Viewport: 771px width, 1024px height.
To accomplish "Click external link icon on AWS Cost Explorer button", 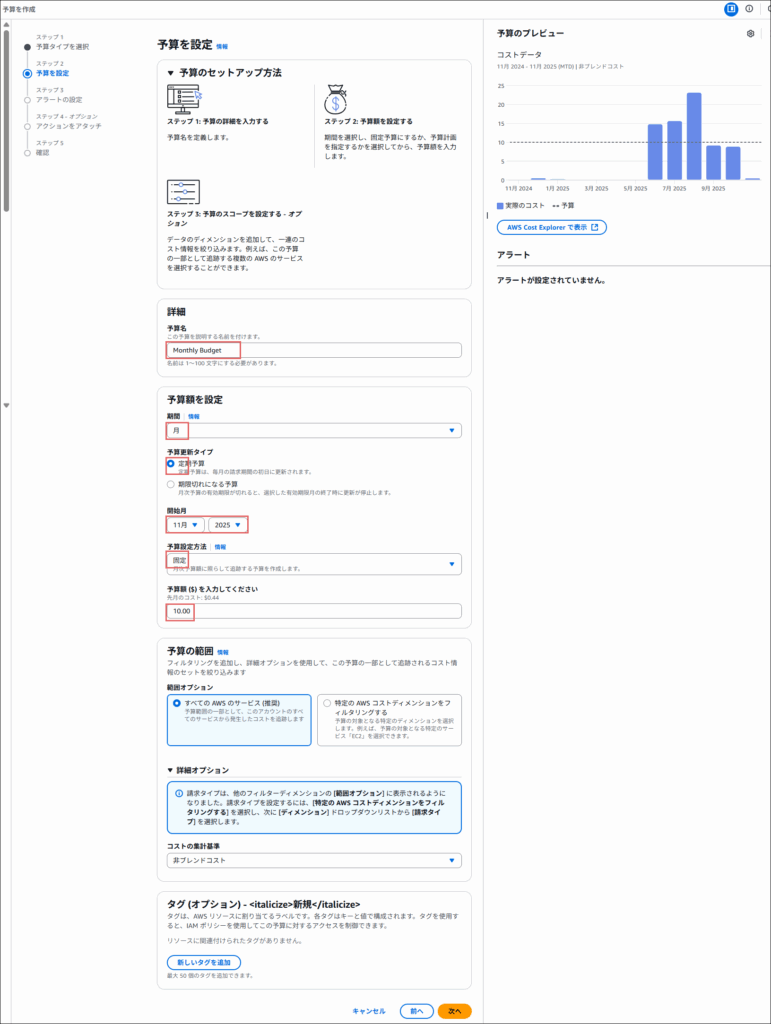I will pos(594,227).
